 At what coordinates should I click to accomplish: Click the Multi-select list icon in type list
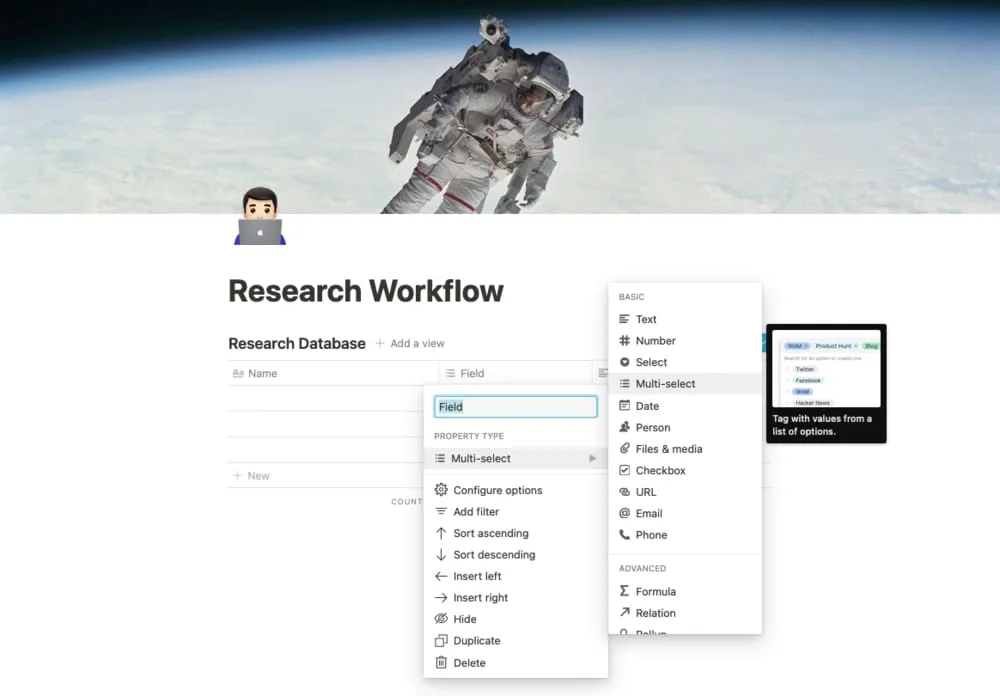(x=624, y=383)
